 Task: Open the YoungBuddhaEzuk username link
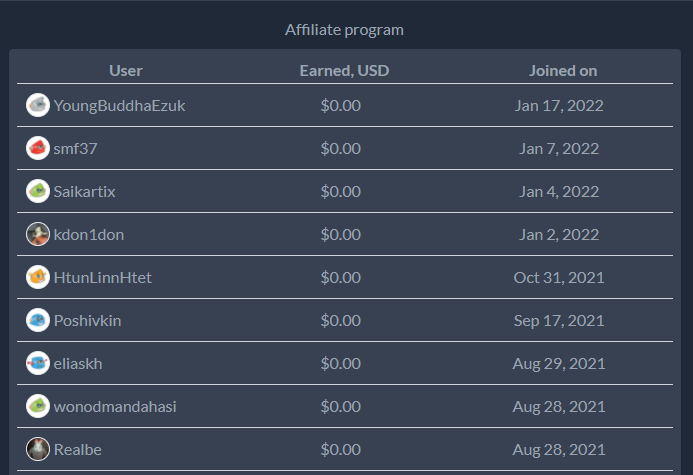(119, 106)
